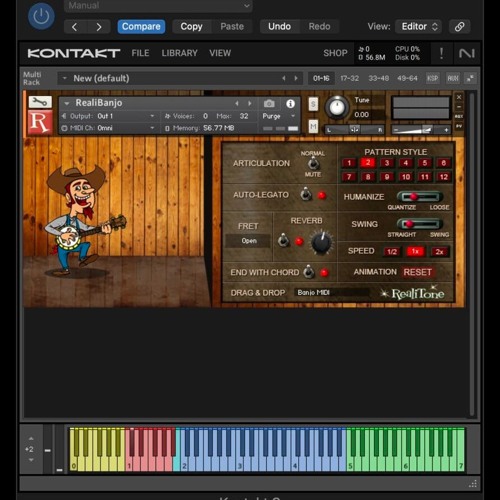The height and width of the screenshot is (500, 500).
Task: Close the instrument with X icon
Action: click(459, 97)
